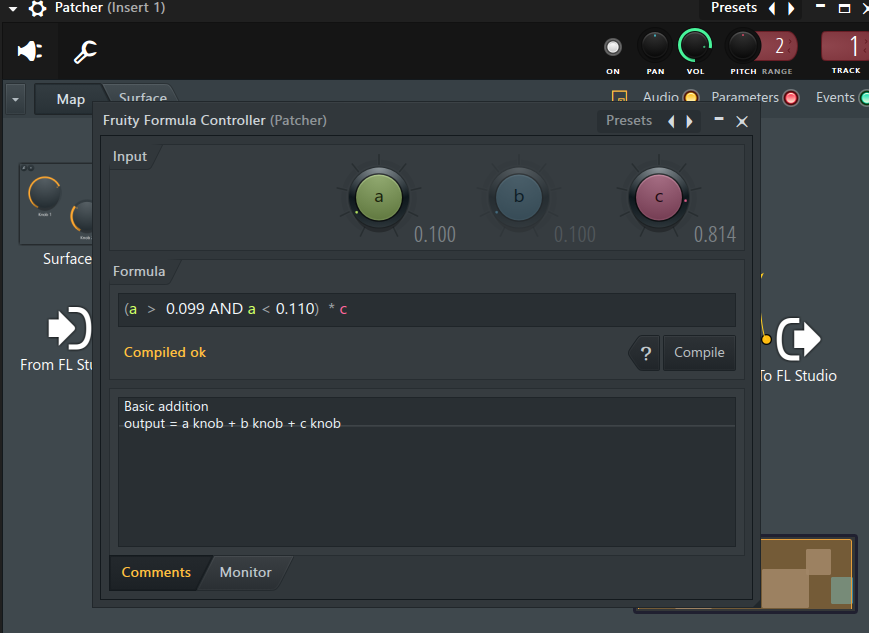Click into the comments text area
The height and width of the screenshot is (633, 869).
click(x=427, y=472)
